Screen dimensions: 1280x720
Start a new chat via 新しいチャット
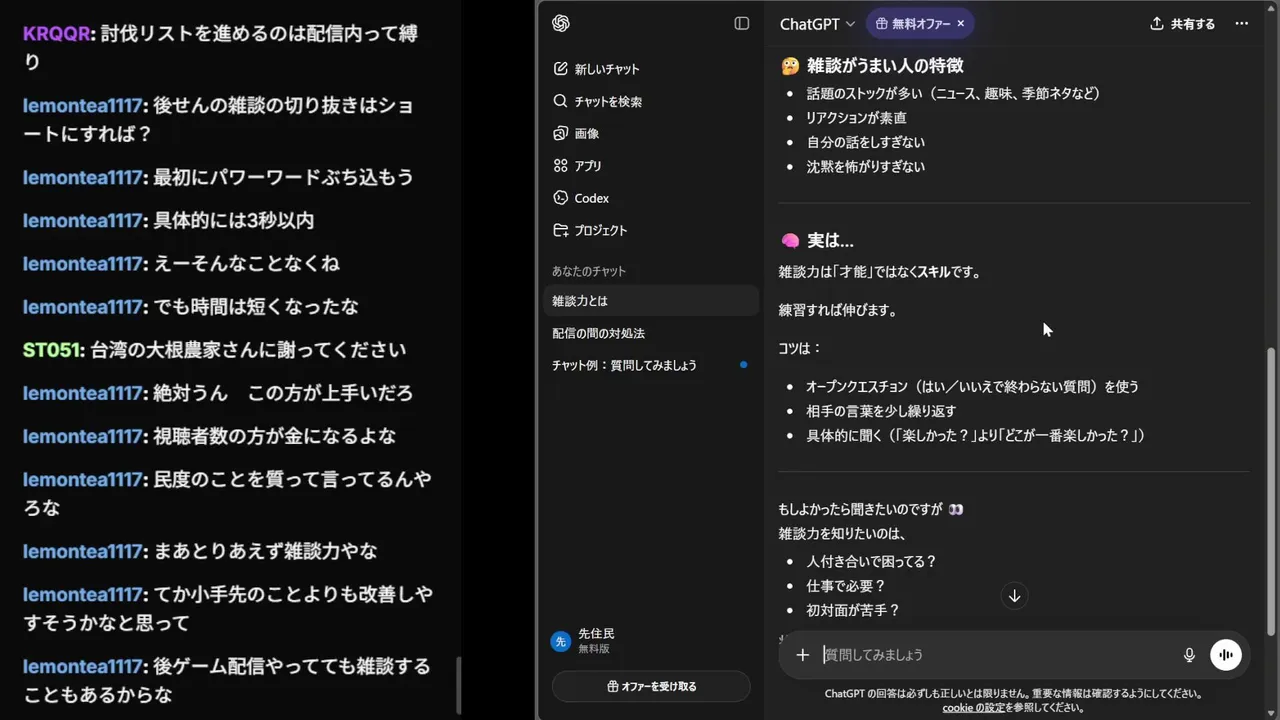click(x=651, y=69)
